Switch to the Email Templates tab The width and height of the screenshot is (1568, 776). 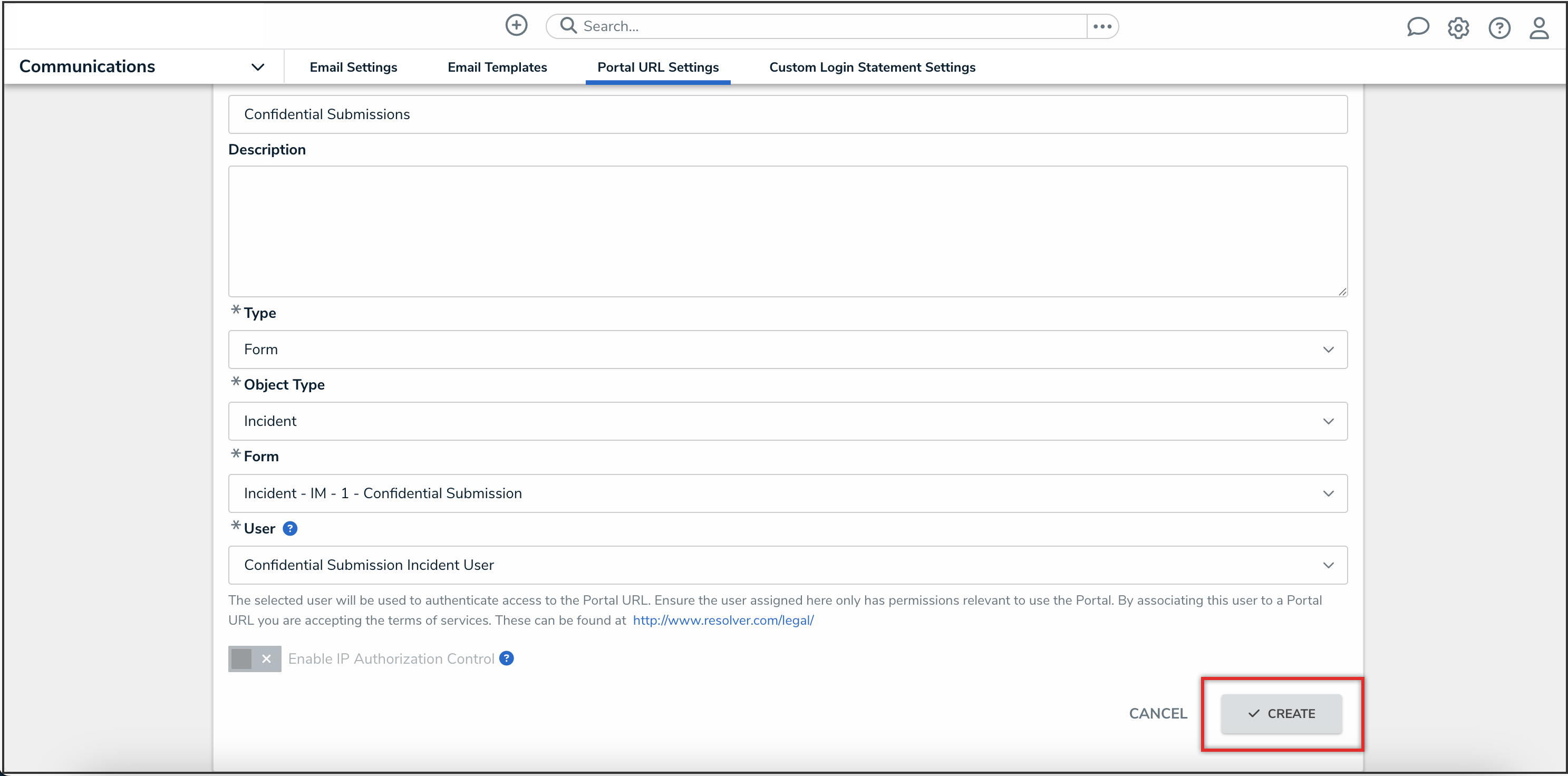497,67
